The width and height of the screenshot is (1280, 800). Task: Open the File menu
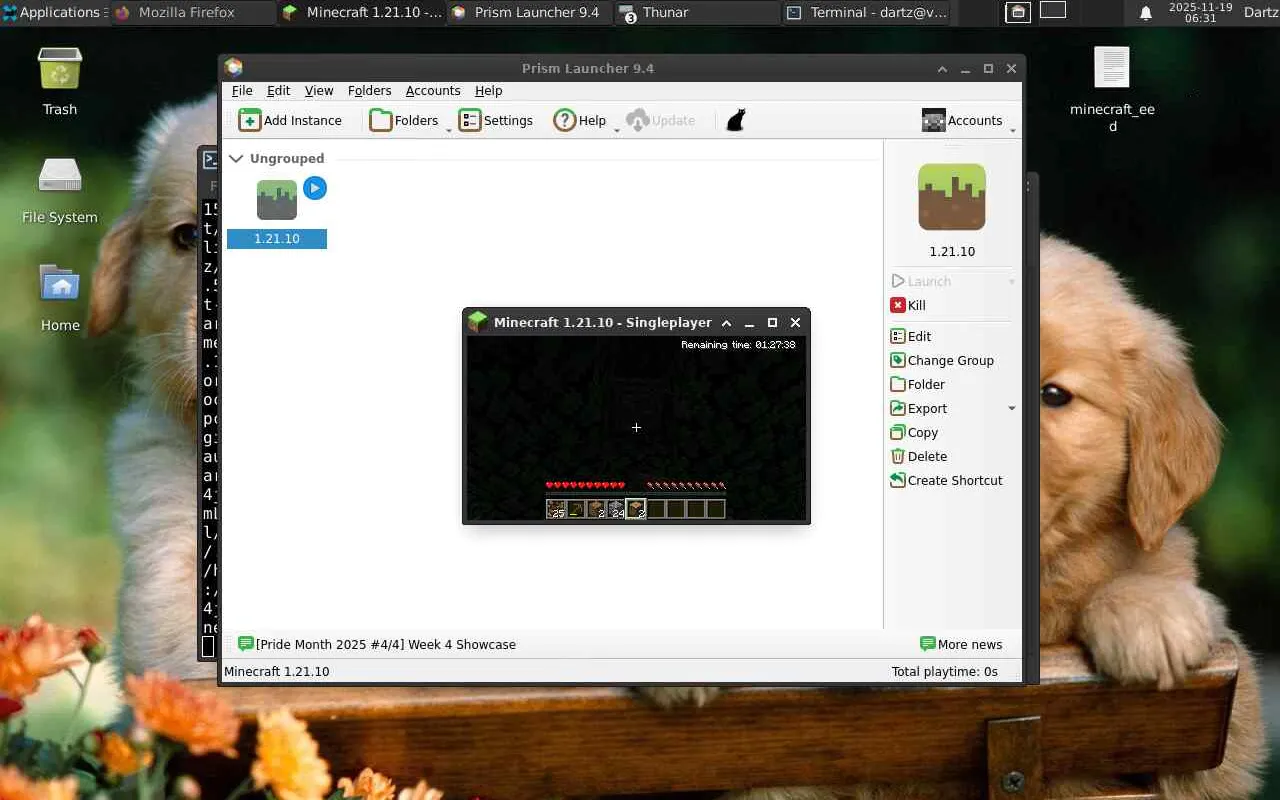click(x=242, y=90)
